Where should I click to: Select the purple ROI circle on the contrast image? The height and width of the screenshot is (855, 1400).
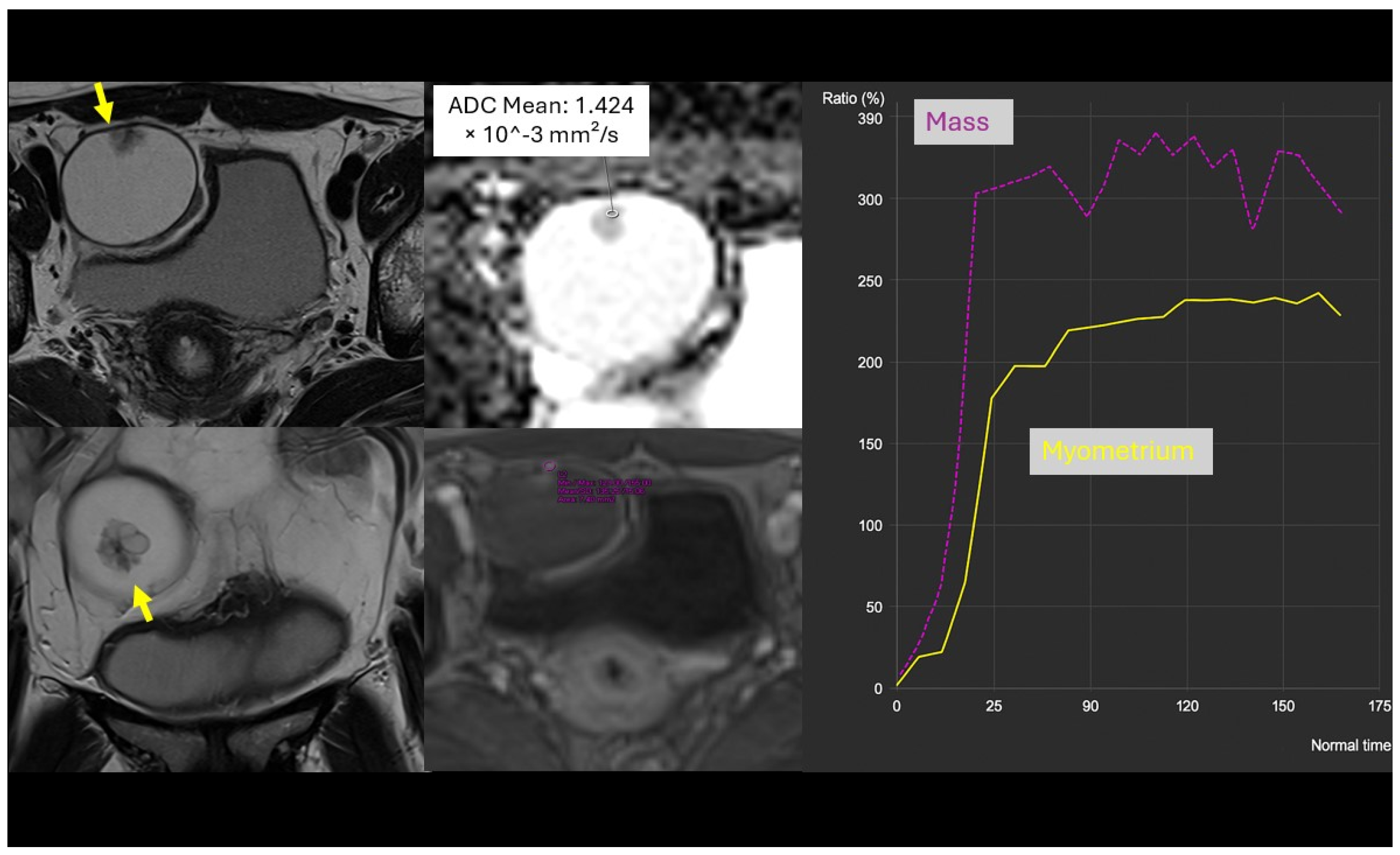tap(548, 466)
